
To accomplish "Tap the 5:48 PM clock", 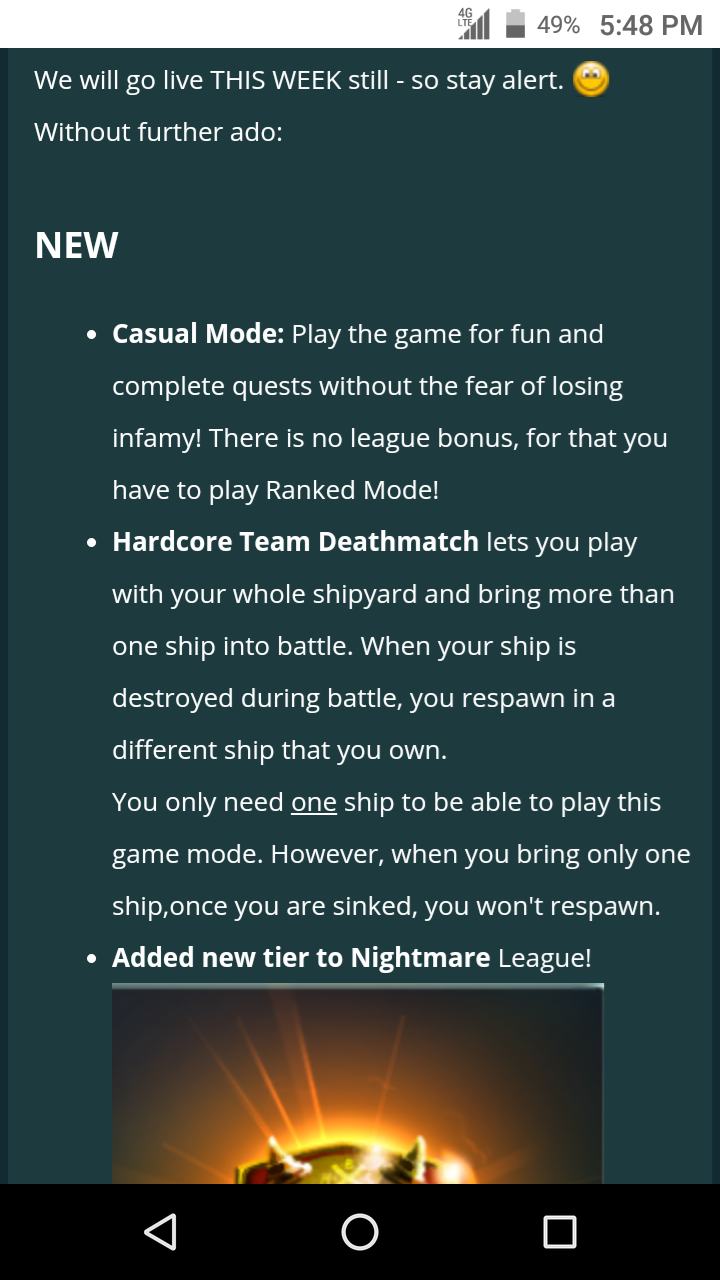I will tap(651, 25).
